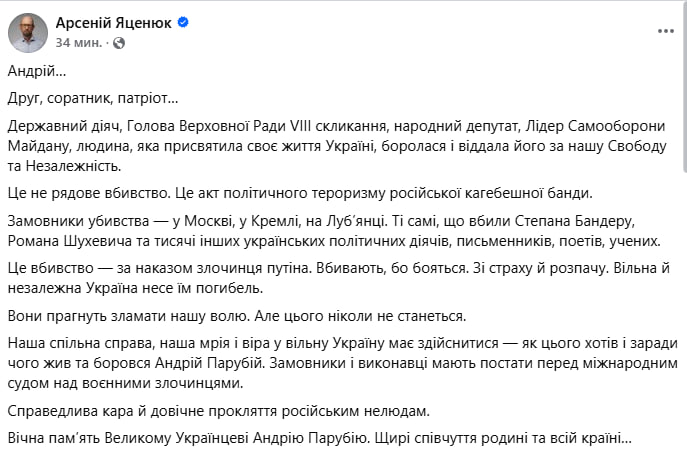The image size is (687, 451).
Task: Open the three-dot post options menu
Action: (x=666, y=31)
